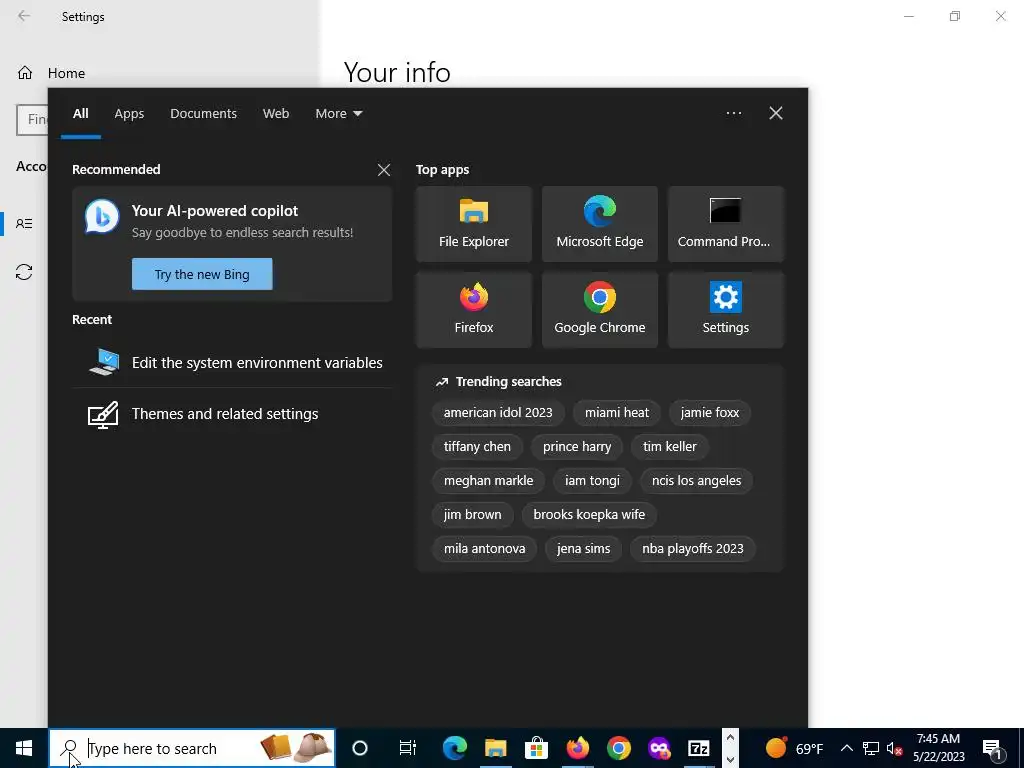Open Task View on taskbar
This screenshot has width=1024, height=768.
coord(408,748)
